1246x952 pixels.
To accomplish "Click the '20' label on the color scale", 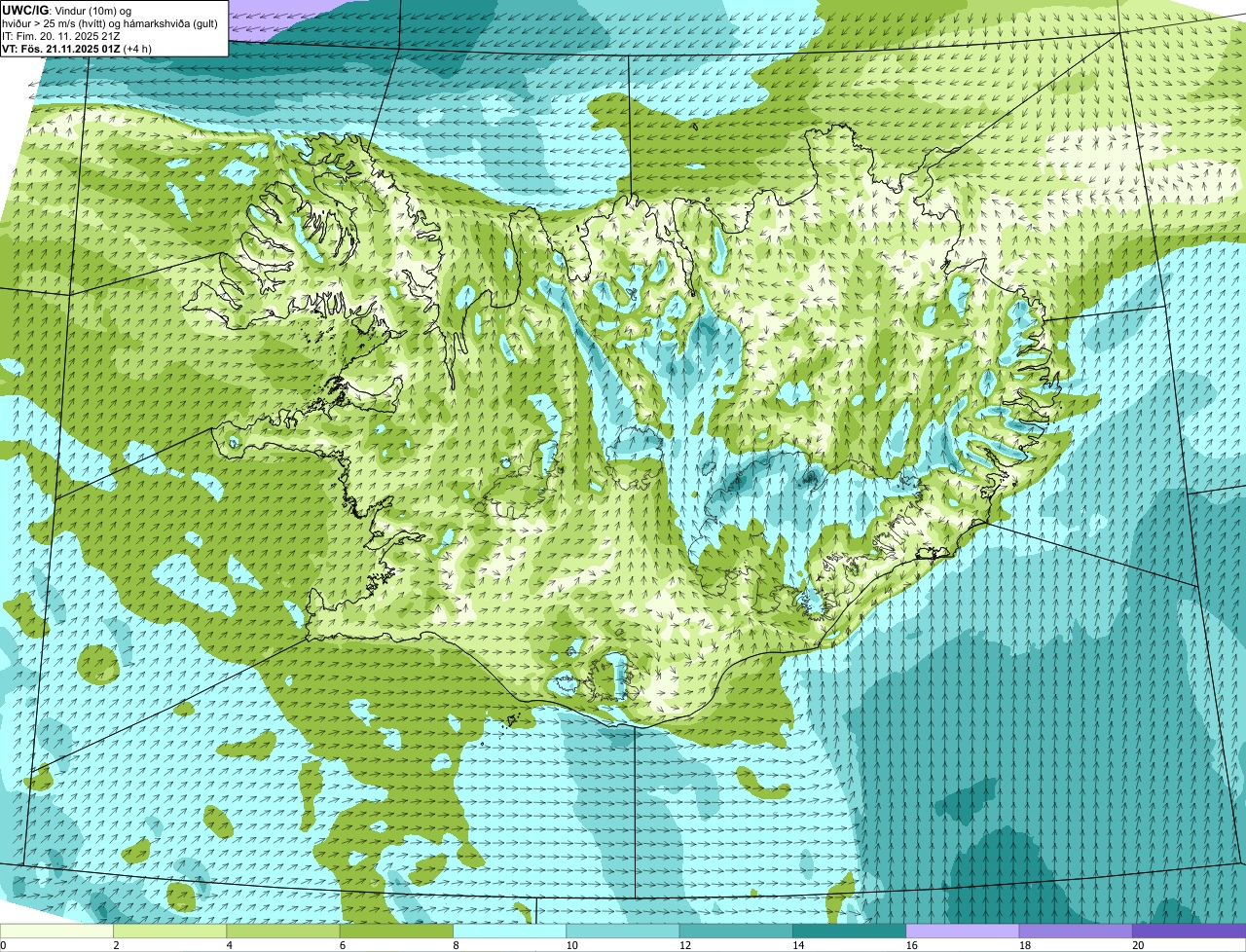I will [1138, 945].
